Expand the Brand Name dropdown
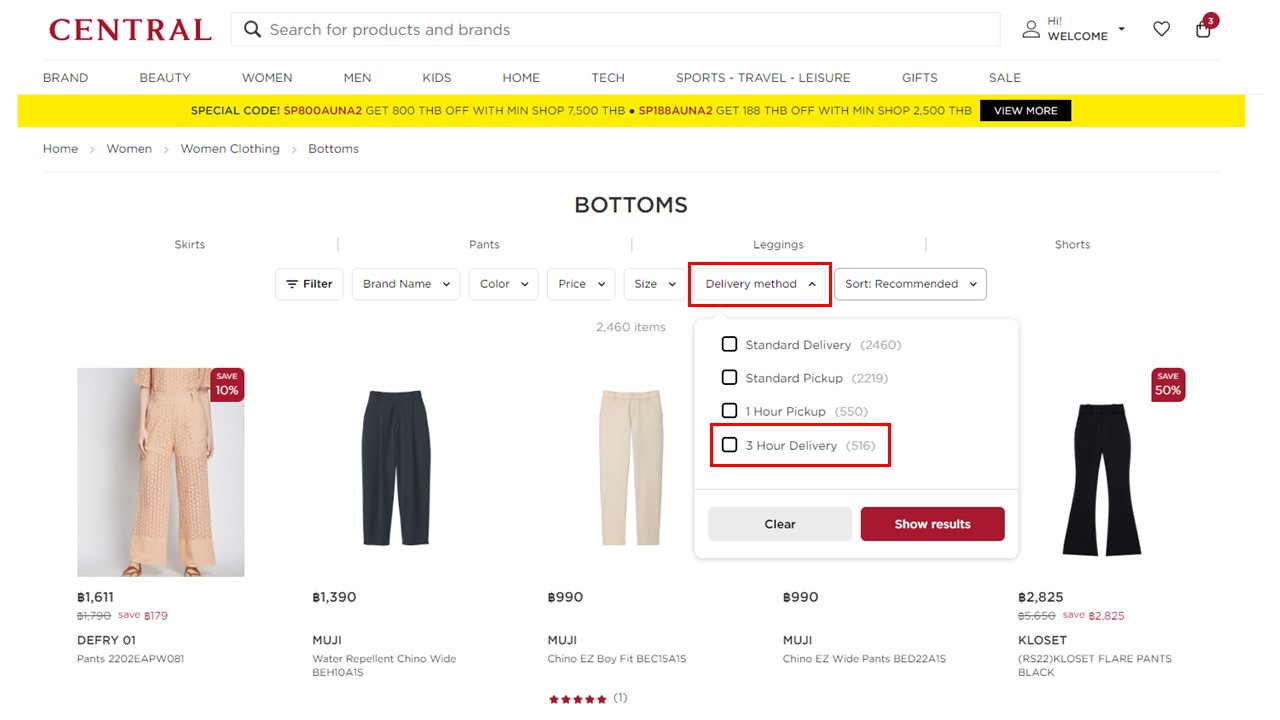The image size is (1280, 720). pyautogui.click(x=406, y=284)
